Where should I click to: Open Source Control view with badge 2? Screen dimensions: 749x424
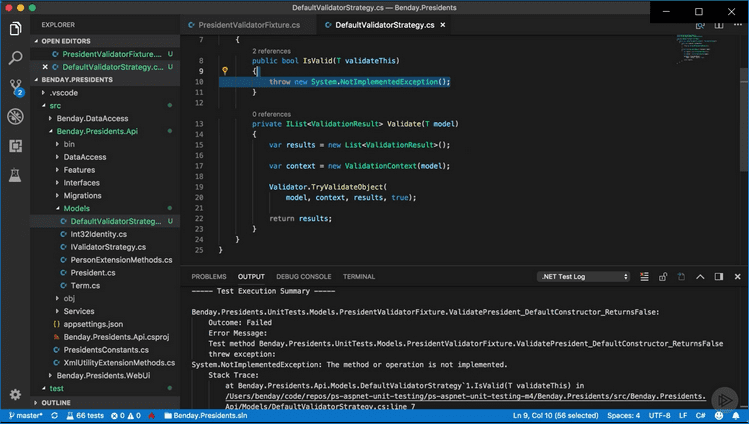(16, 87)
